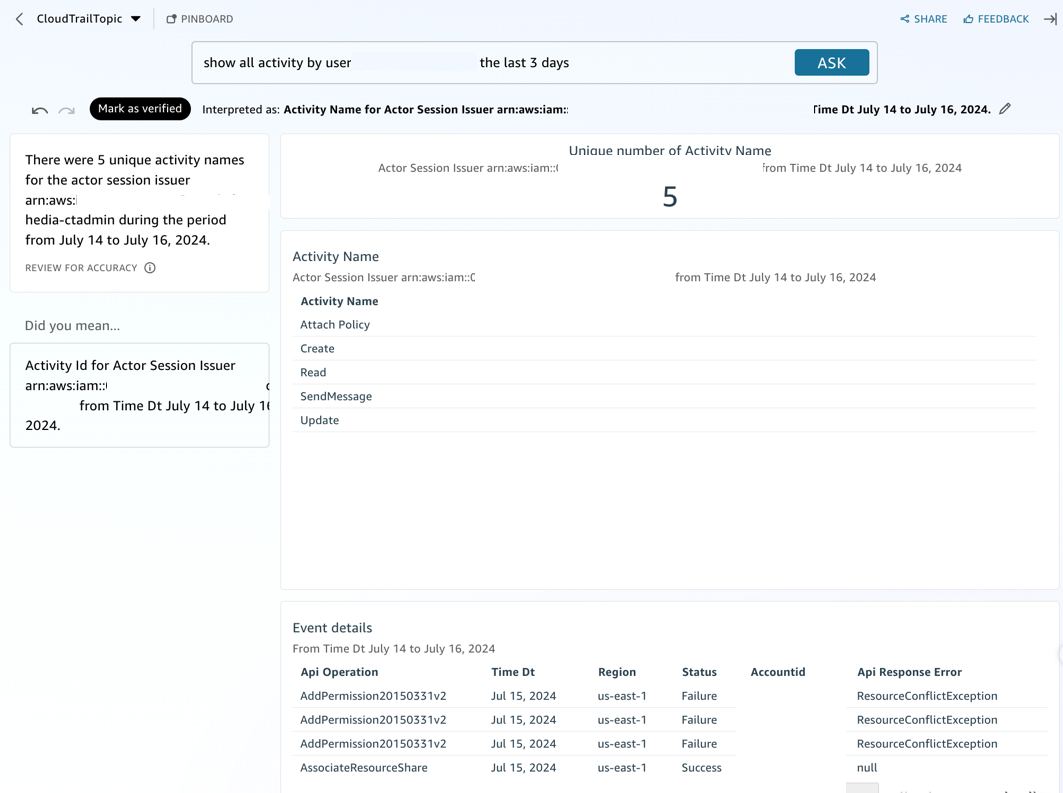Redo the question edit
Screen dimensions: 1063x793
point(66,109)
